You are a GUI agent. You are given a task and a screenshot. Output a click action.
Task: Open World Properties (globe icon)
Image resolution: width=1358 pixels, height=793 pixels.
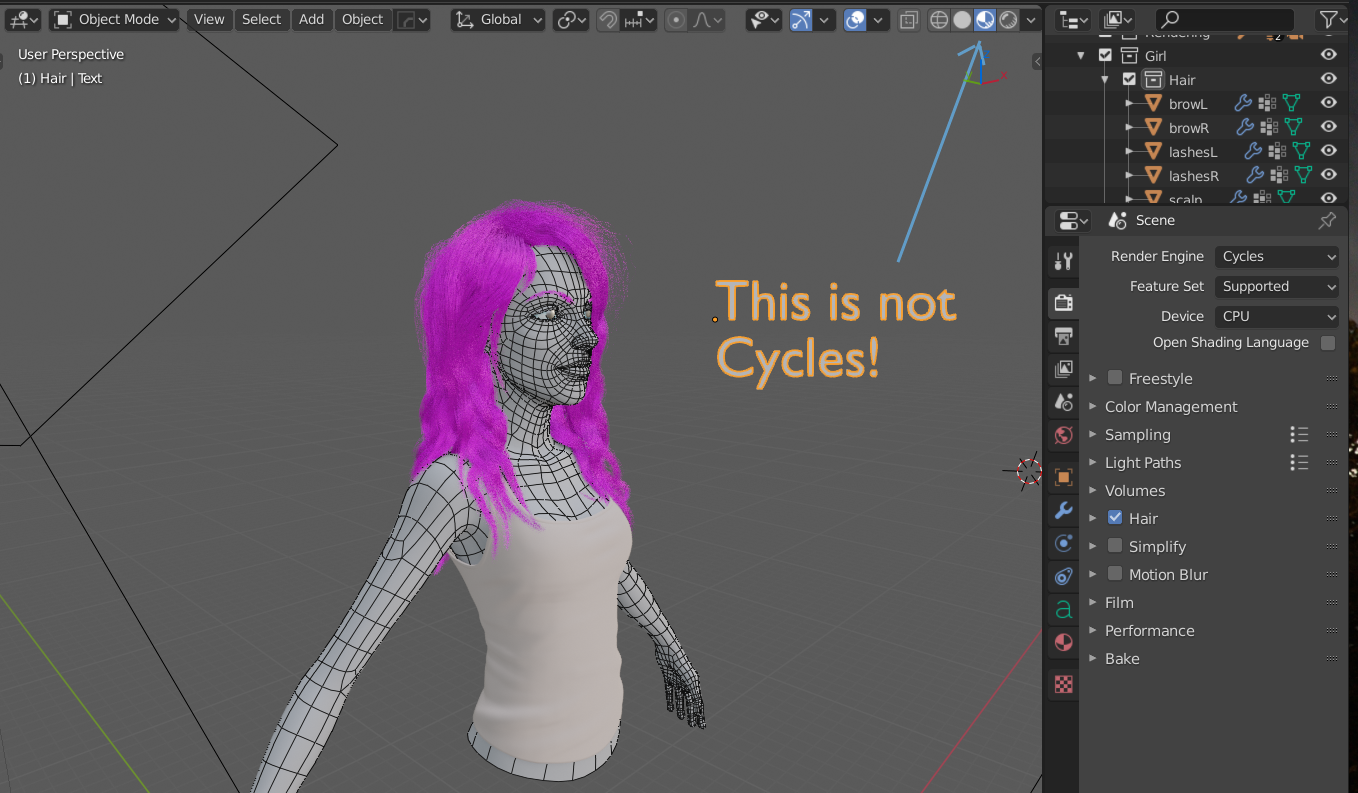coord(1062,435)
